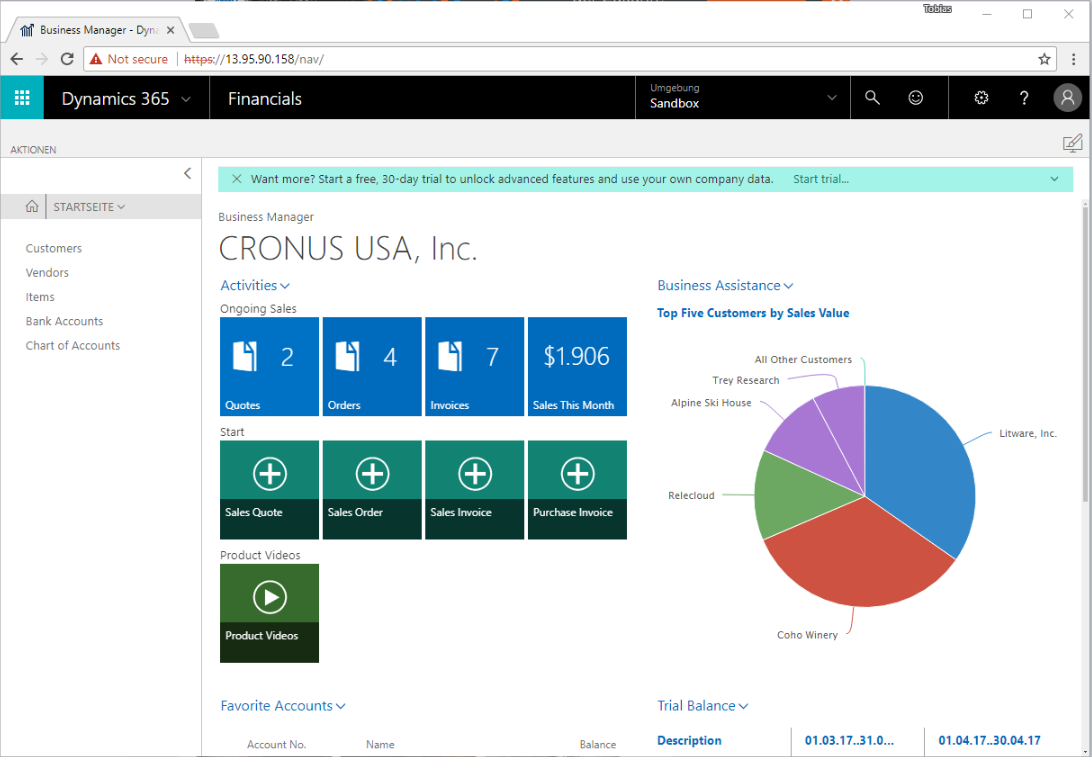Open the settings gear icon
The height and width of the screenshot is (757, 1092).
click(981, 98)
